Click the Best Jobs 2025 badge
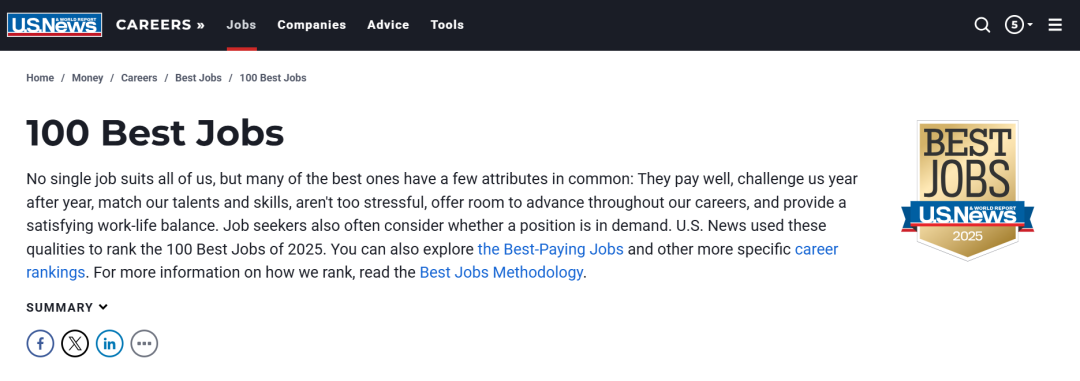 click(967, 190)
